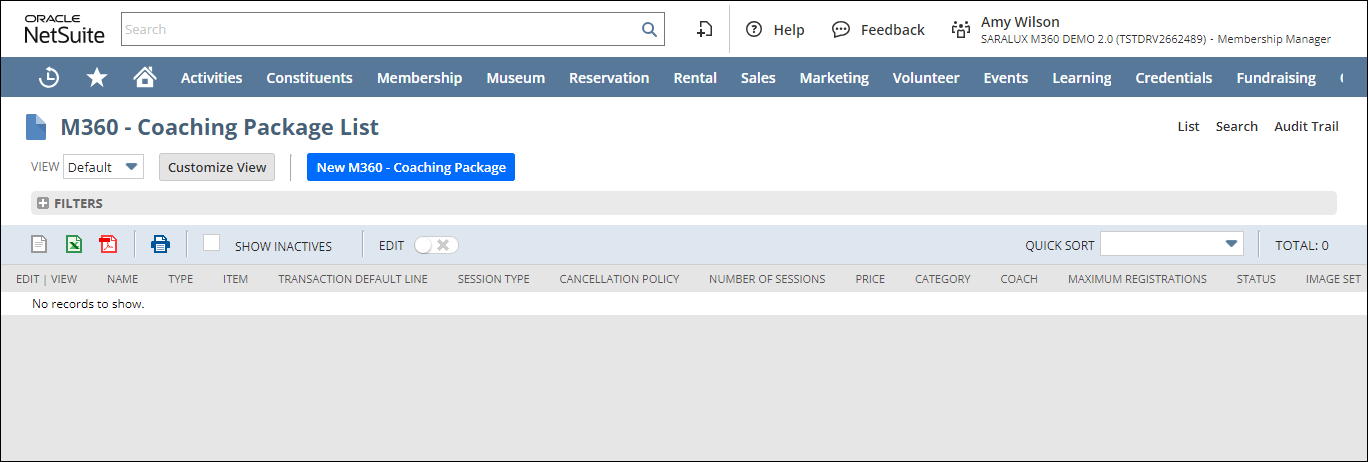The width and height of the screenshot is (1368, 462).
Task: Click the Print icon
Action: point(160,244)
